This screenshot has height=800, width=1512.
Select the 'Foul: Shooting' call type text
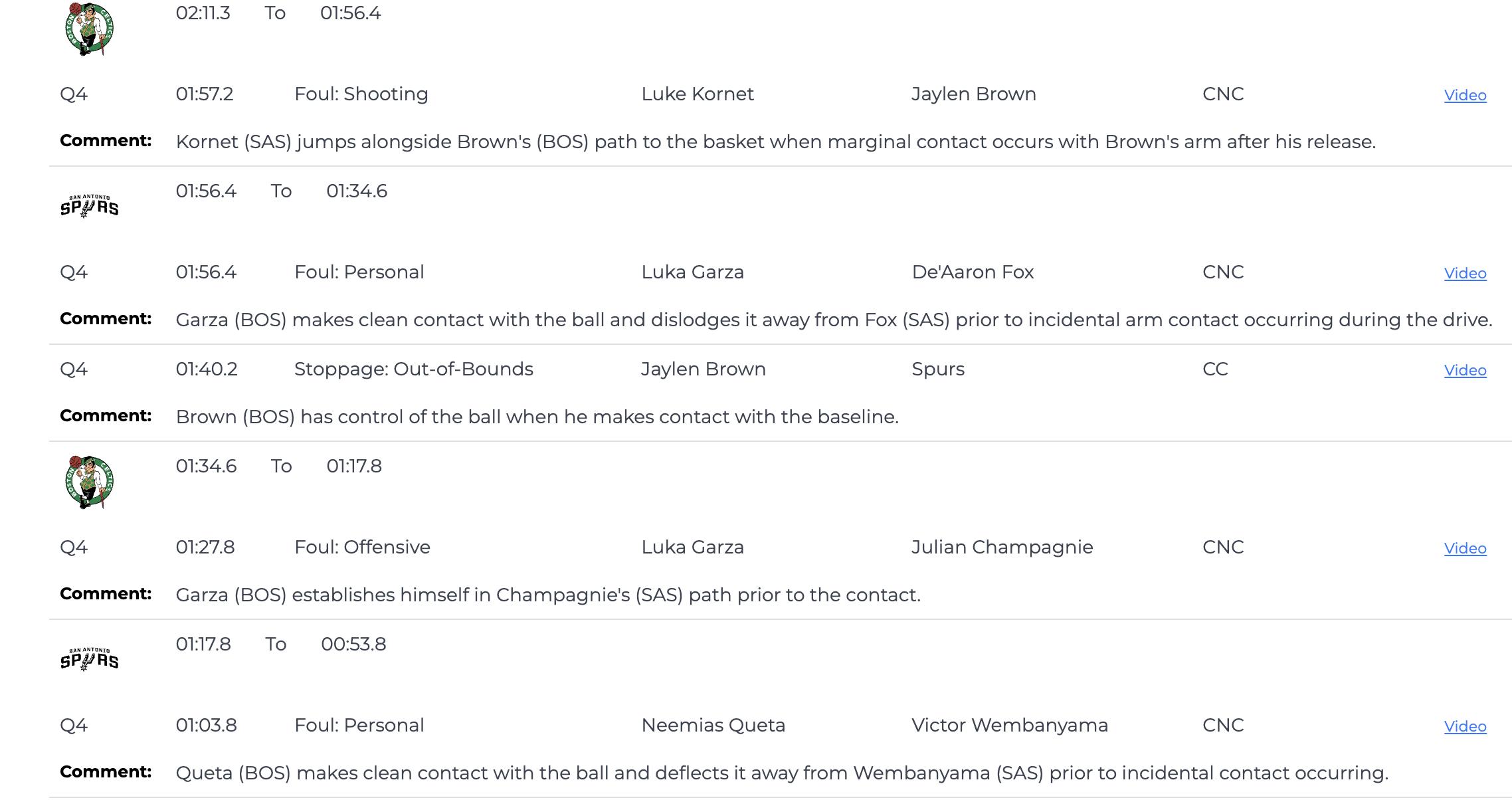click(361, 94)
